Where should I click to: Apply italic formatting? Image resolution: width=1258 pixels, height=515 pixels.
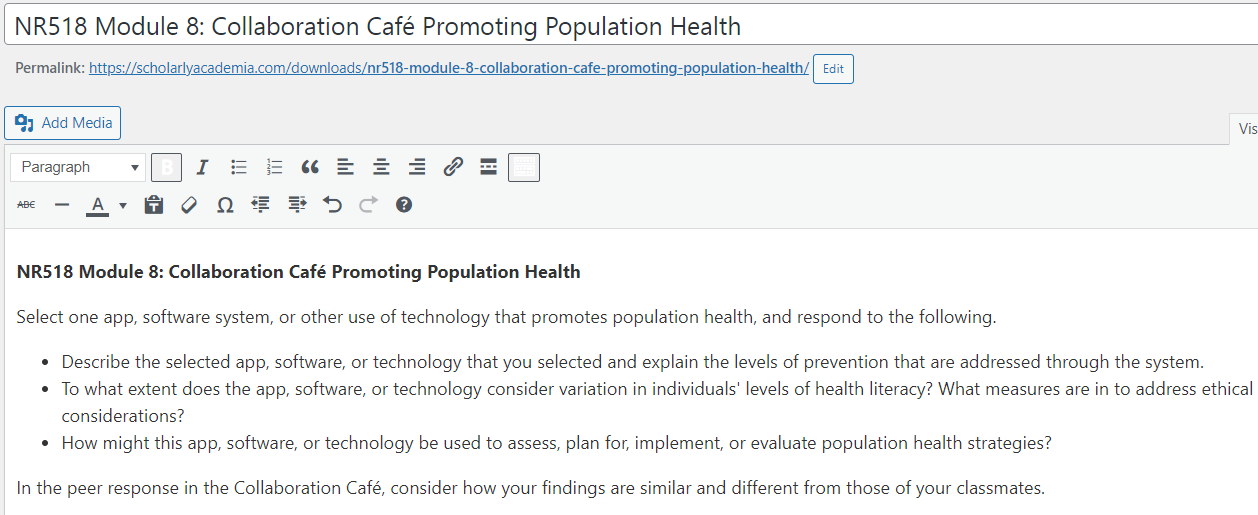[202, 167]
